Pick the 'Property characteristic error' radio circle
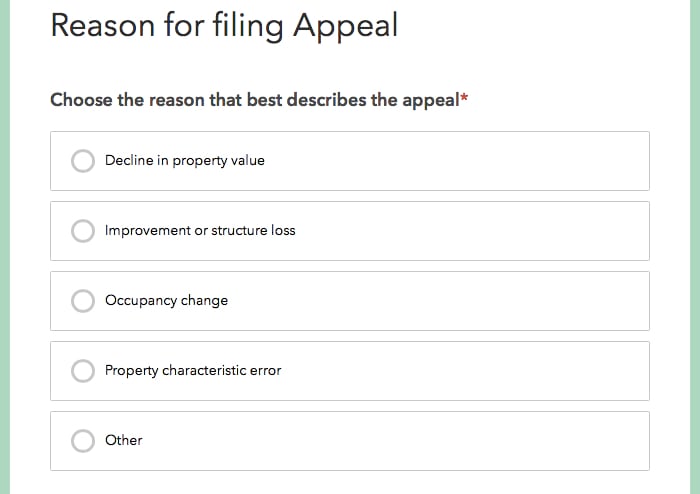700x494 pixels. [83, 371]
